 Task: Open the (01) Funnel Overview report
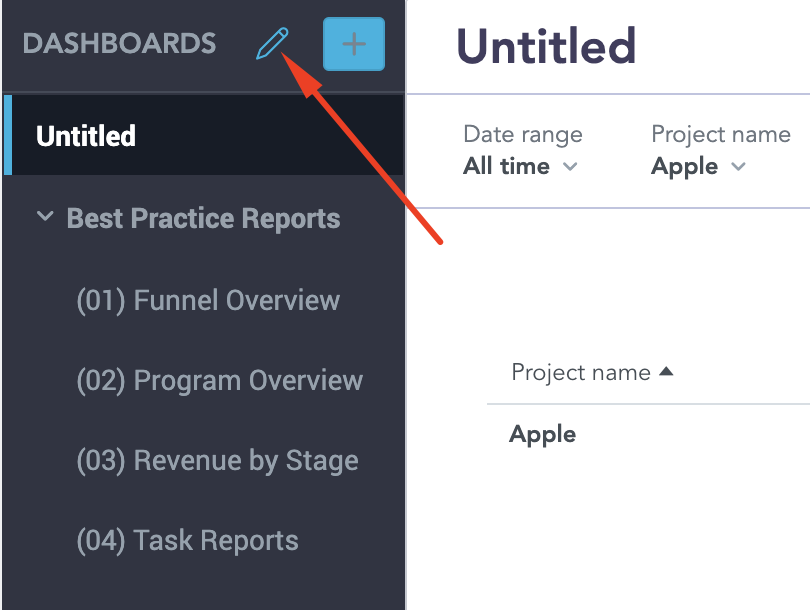pyautogui.click(x=208, y=300)
